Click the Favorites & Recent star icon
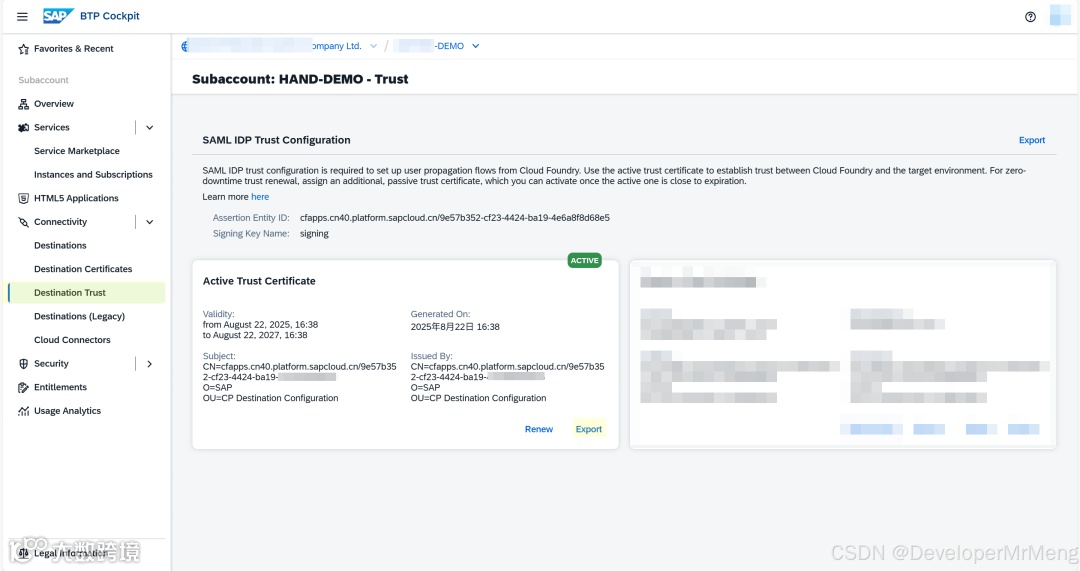 click(x=23, y=49)
